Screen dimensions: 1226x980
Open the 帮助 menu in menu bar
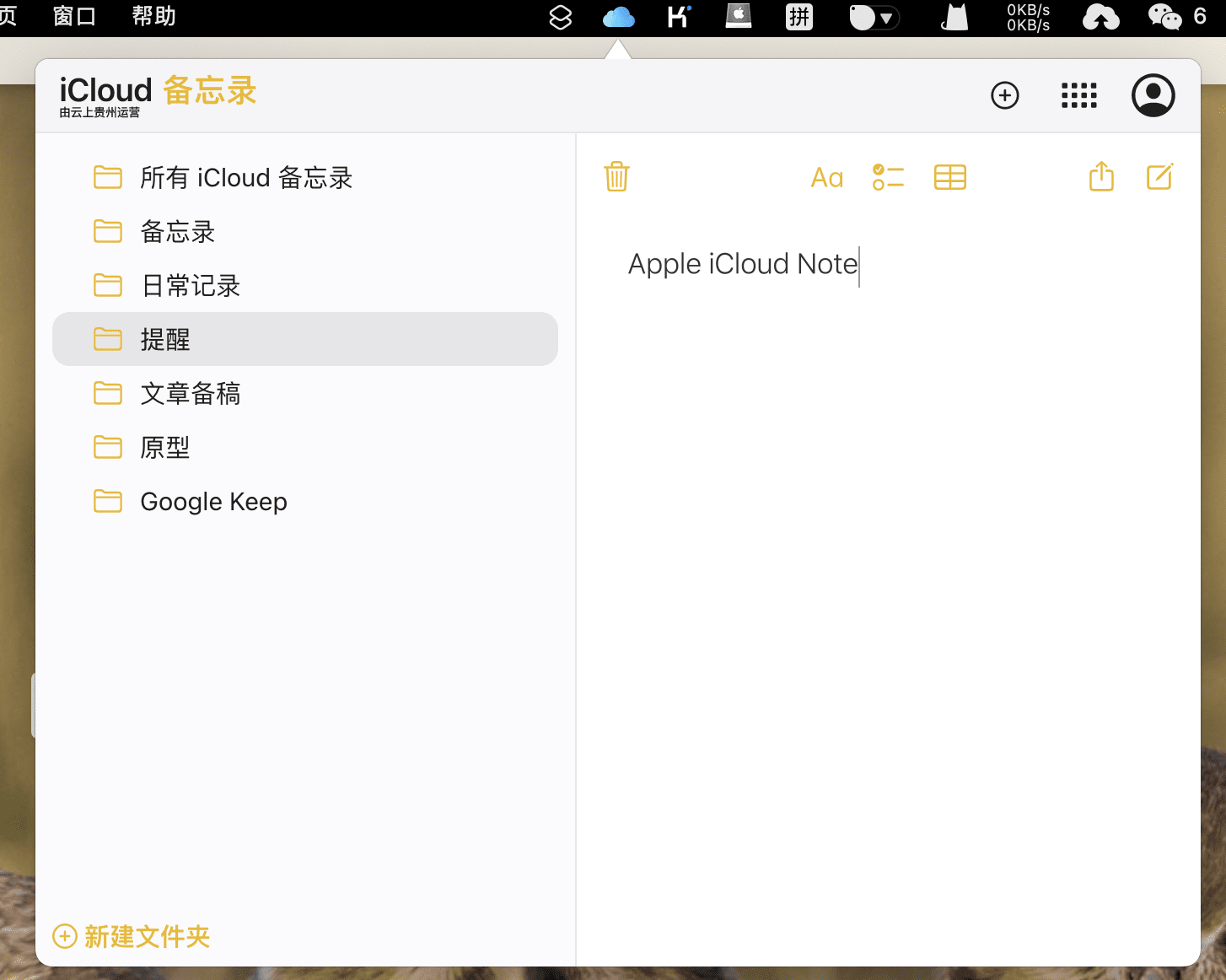(x=153, y=16)
